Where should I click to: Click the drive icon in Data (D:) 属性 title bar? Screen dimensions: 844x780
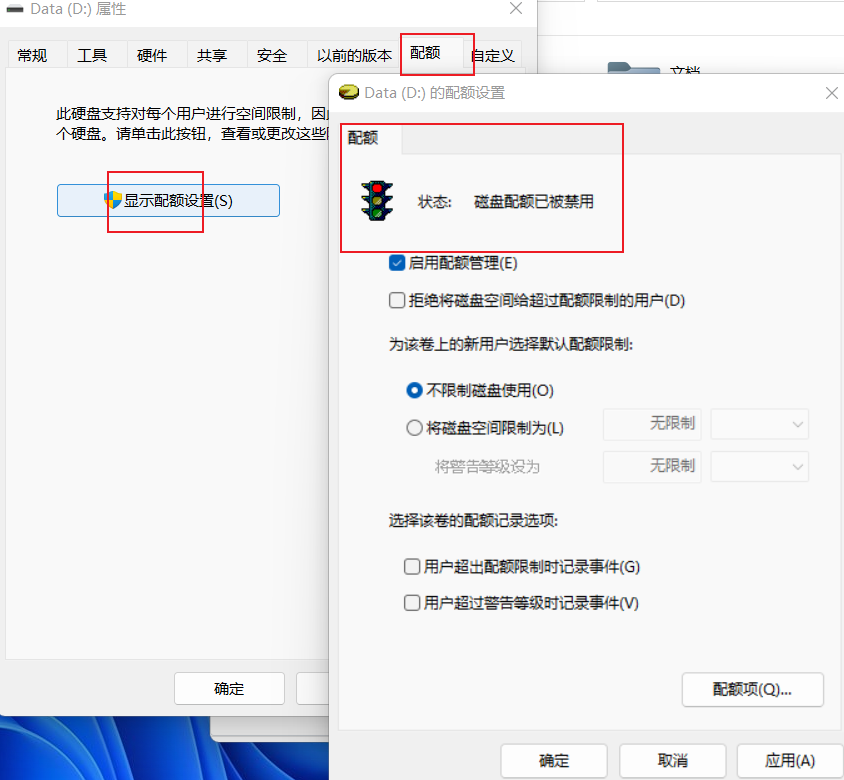point(15,9)
